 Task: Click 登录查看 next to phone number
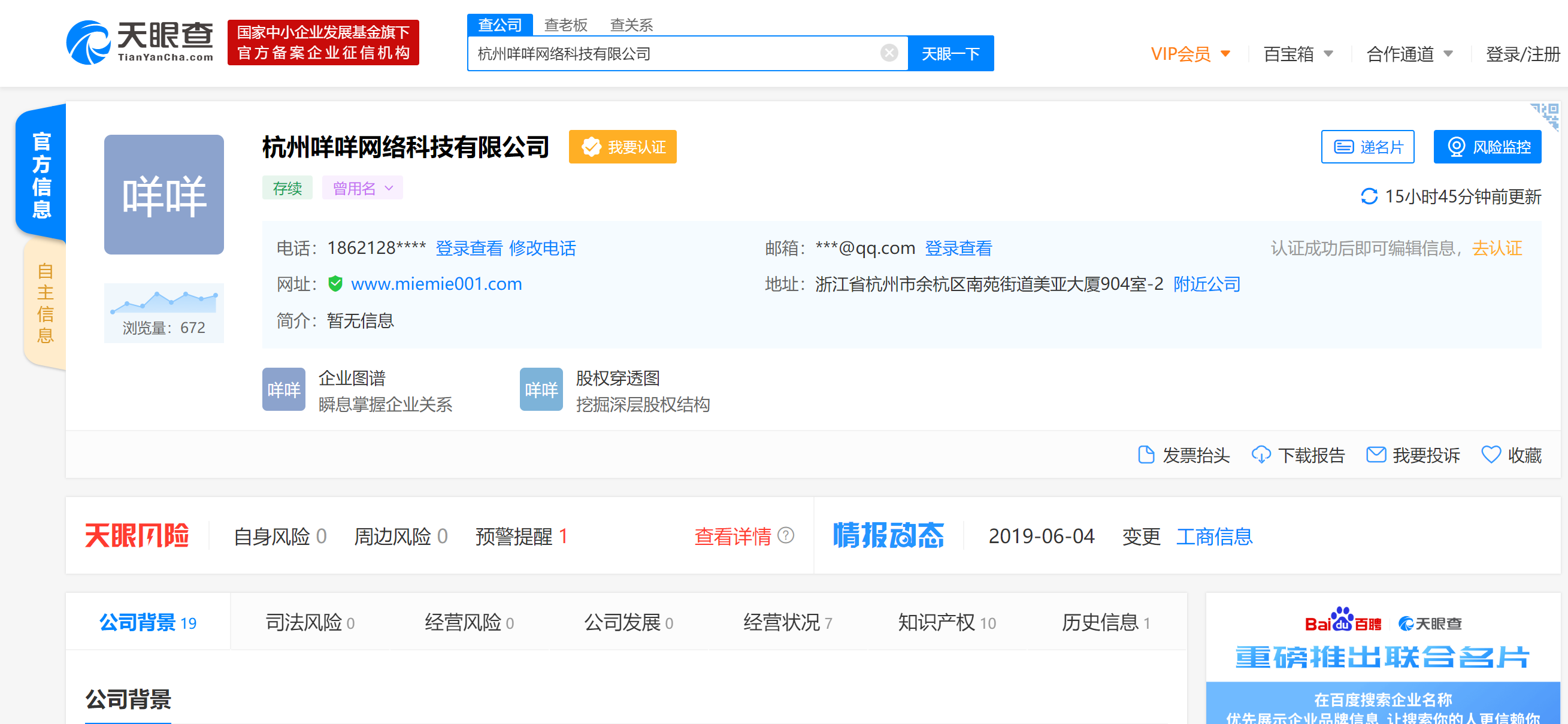470,249
